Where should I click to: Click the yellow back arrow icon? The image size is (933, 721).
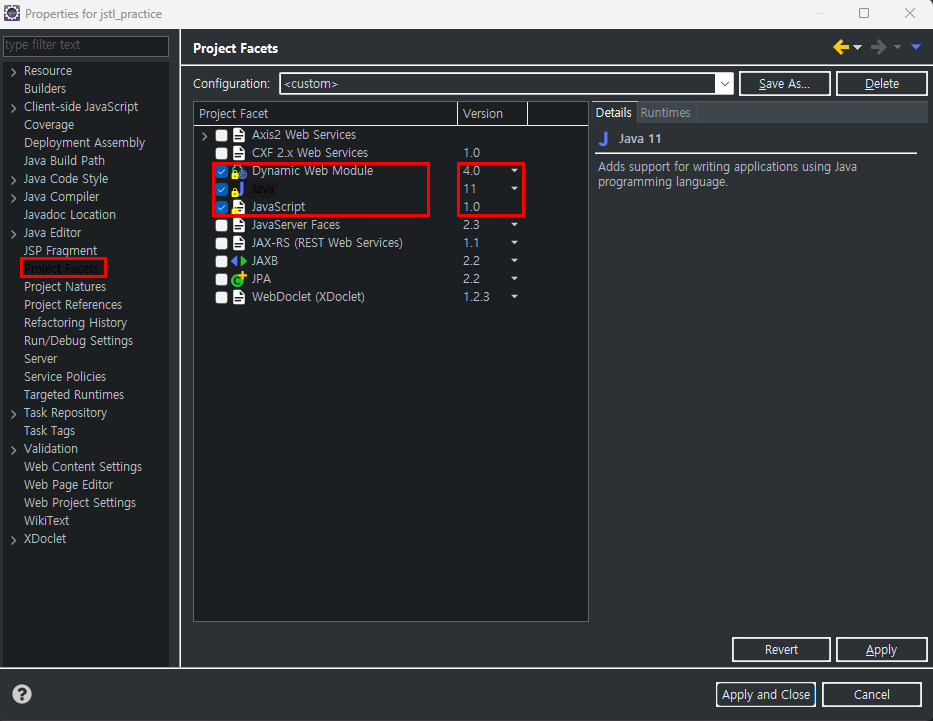[841, 47]
